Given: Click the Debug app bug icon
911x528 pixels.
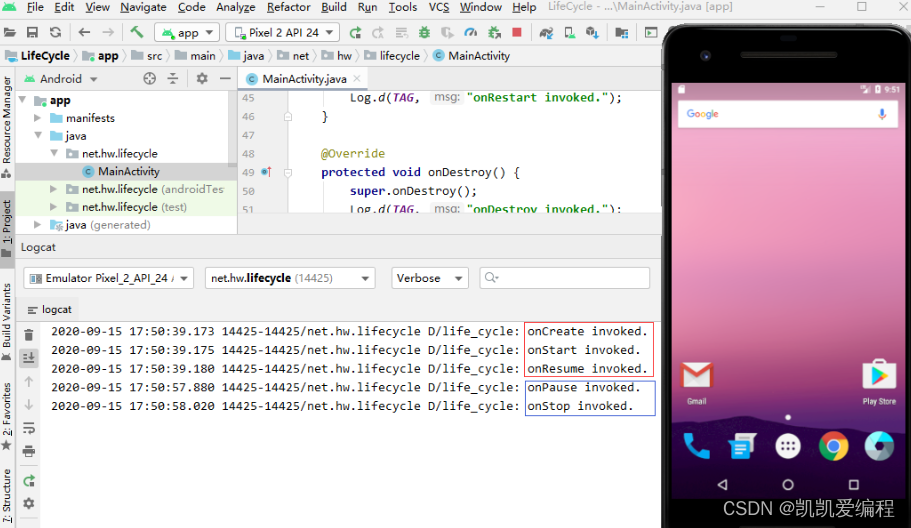Looking at the screenshot, I should pos(424,33).
